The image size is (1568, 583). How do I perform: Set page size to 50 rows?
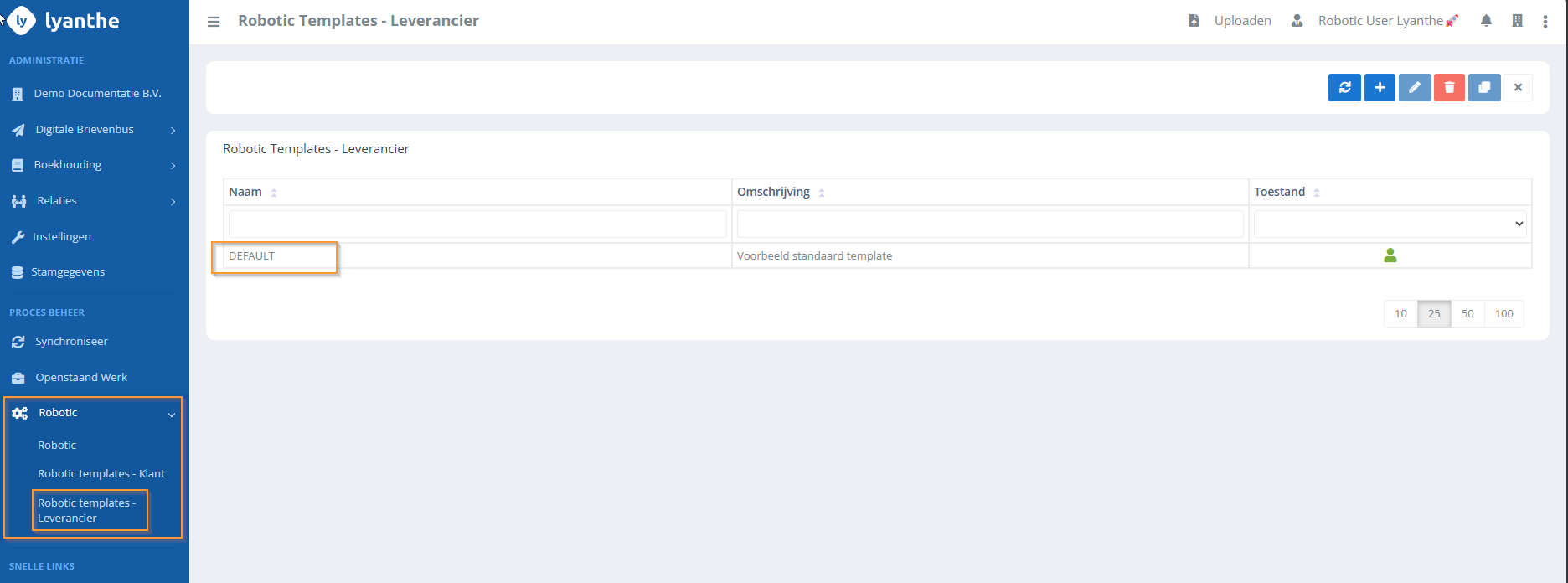coord(1467,314)
